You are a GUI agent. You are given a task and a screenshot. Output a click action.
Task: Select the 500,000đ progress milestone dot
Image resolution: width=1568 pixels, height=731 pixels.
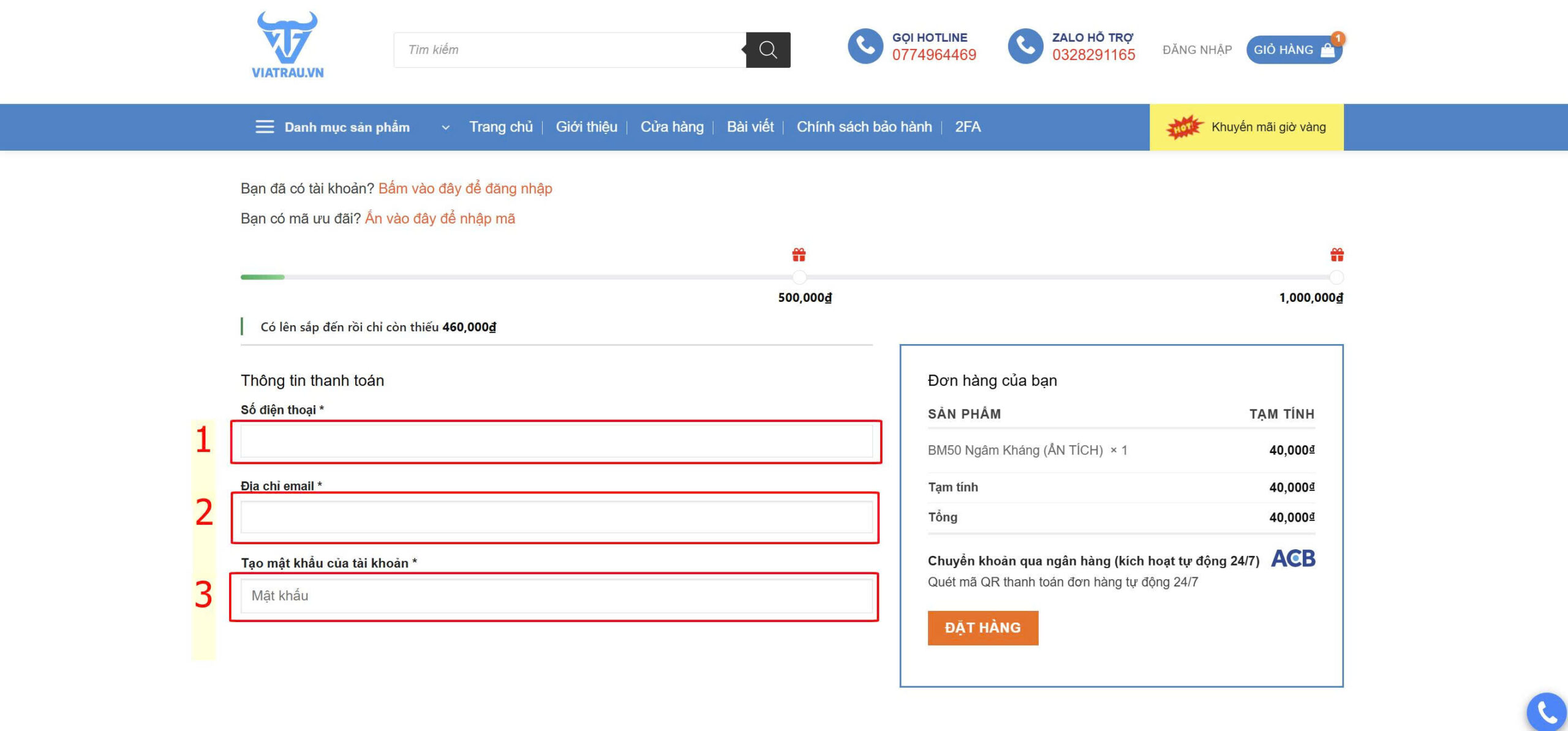click(x=799, y=277)
